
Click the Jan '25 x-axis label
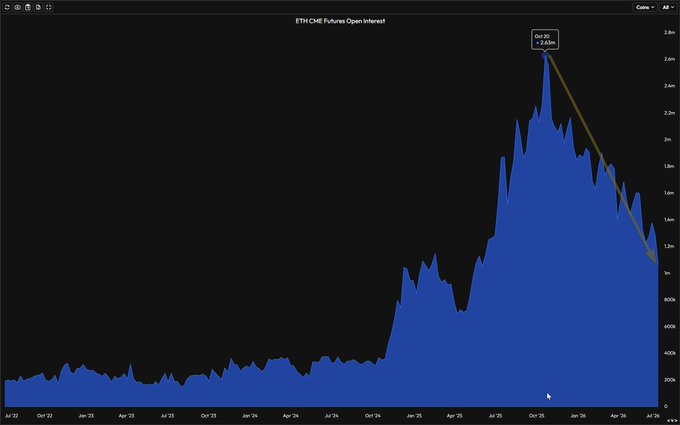coord(414,415)
